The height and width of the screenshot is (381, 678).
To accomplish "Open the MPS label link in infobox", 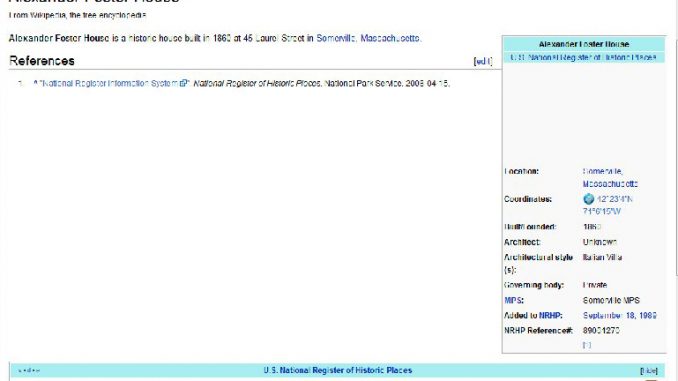I will click(513, 300).
